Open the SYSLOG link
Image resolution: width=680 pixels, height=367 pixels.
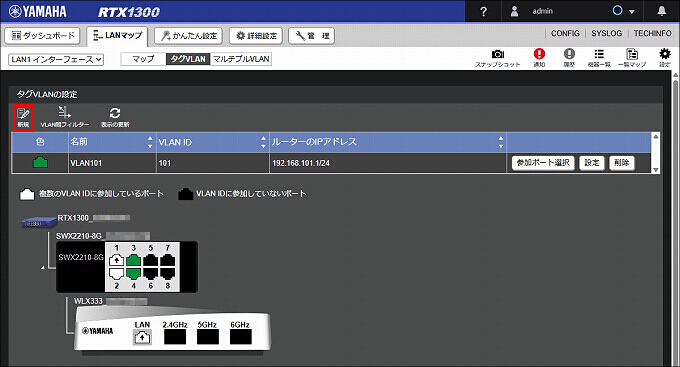coord(607,33)
